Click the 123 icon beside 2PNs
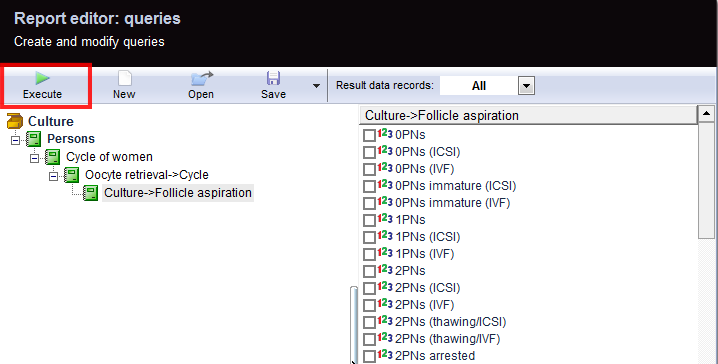This screenshot has height=364, width=718. click(385, 269)
